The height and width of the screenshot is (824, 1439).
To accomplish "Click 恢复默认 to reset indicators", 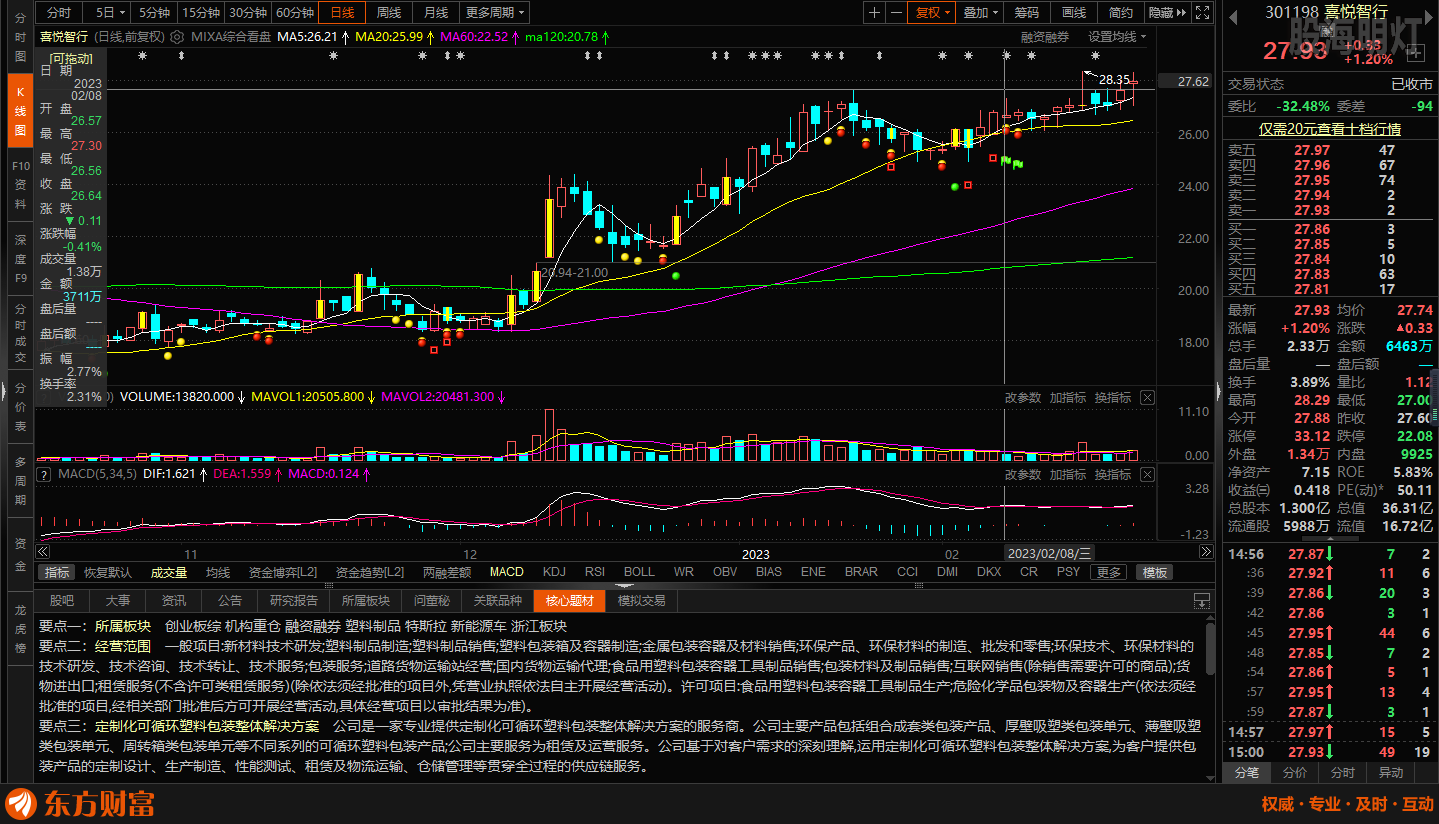I will (108, 572).
